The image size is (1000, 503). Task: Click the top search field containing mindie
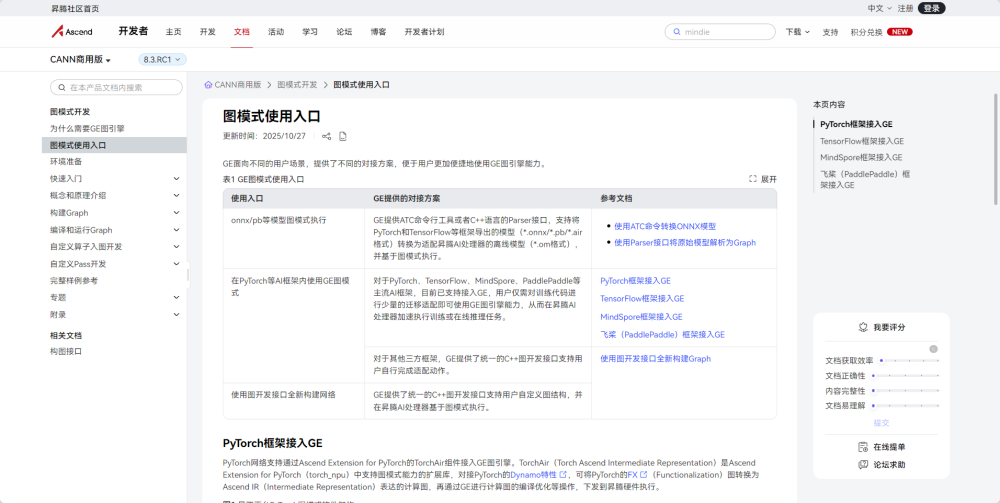pyautogui.click(x=720, y=32)
